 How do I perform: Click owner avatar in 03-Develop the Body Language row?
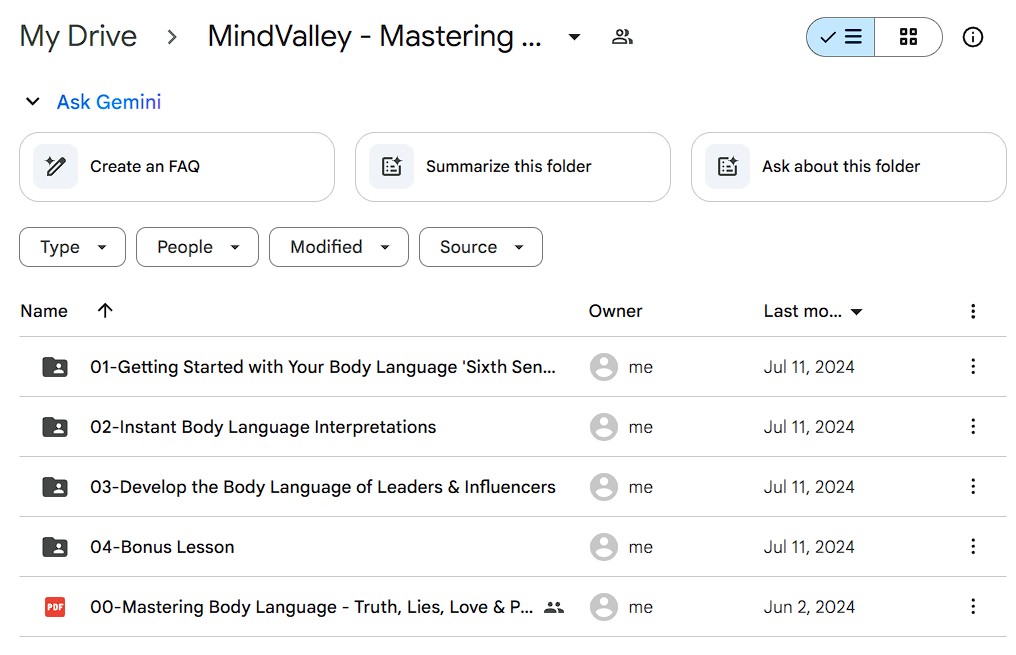603,487
